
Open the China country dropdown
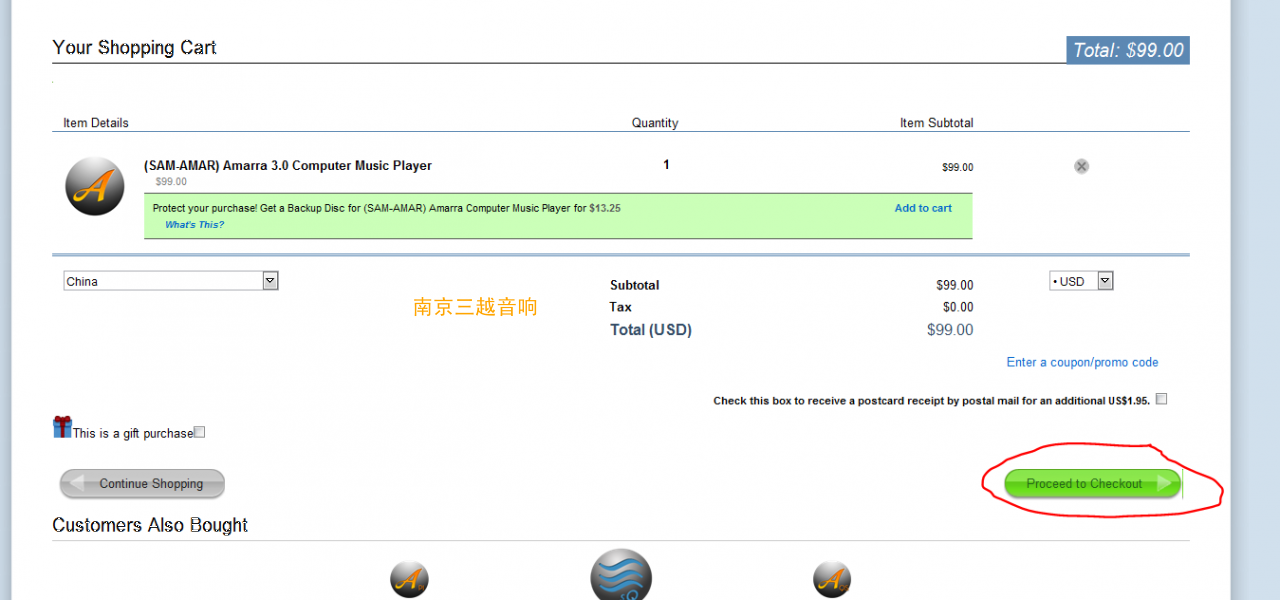point(170,281)
